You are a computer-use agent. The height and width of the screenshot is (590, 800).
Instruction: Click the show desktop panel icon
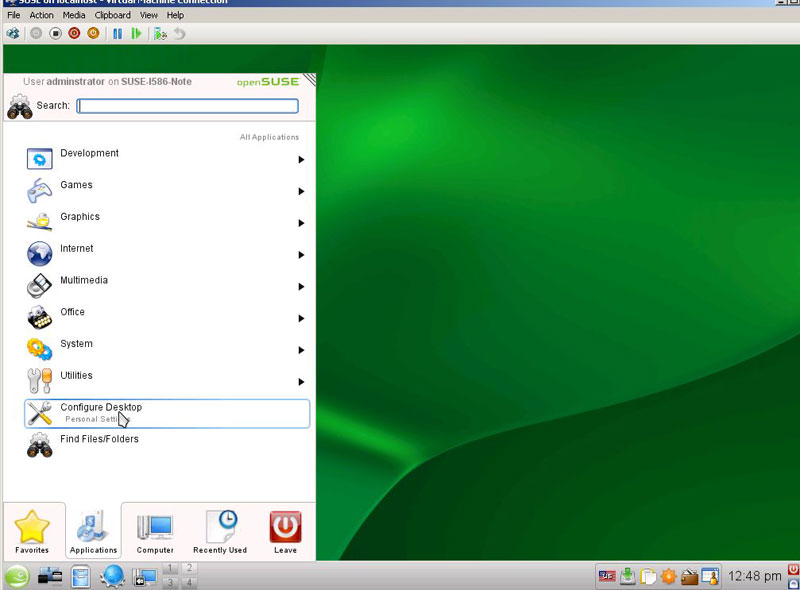pos(145,577)
